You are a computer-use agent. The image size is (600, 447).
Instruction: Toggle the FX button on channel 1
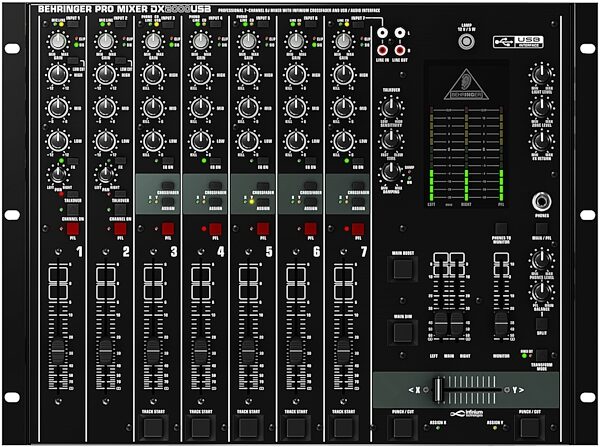point(73,161)
